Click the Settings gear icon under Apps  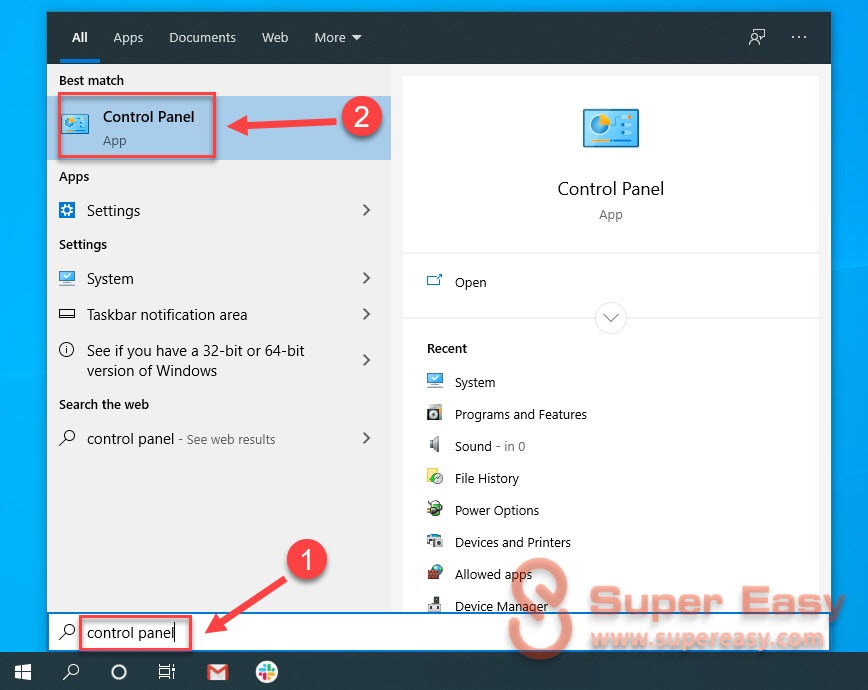pos(67,210)
